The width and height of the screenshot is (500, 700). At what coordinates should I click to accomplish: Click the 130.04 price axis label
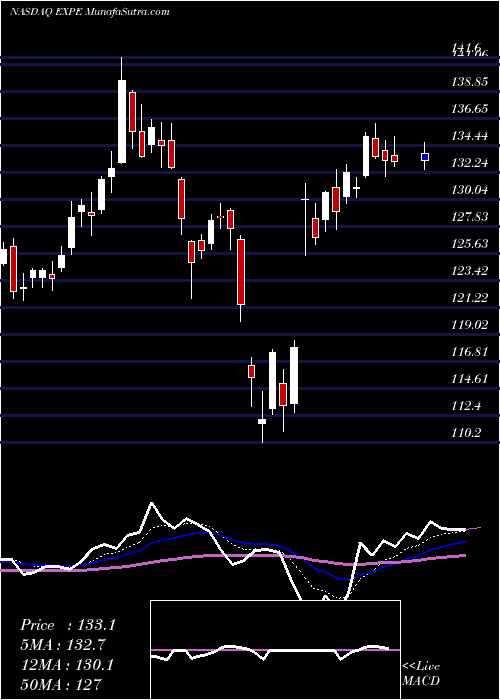point(469,190)
